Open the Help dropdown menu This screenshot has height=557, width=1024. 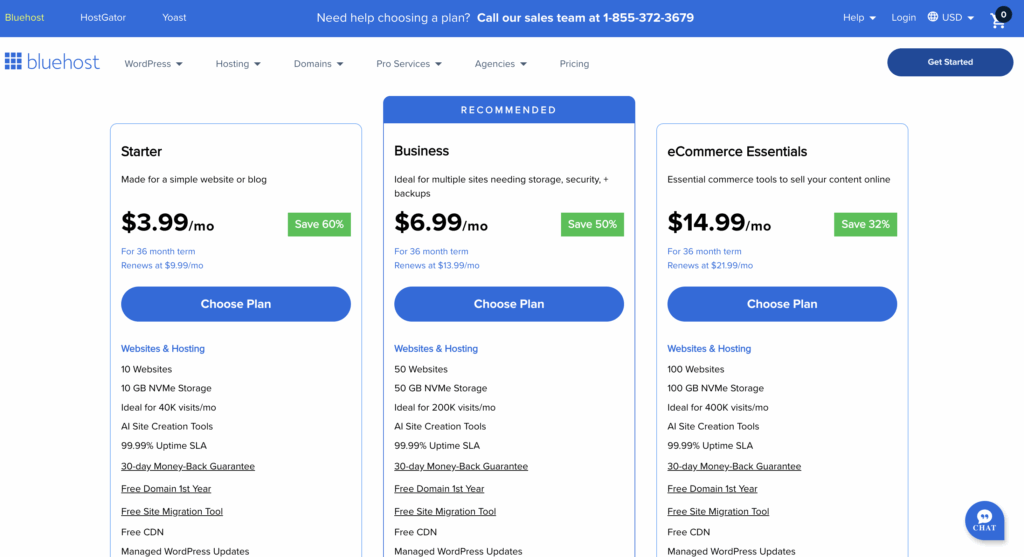[859, 18]
